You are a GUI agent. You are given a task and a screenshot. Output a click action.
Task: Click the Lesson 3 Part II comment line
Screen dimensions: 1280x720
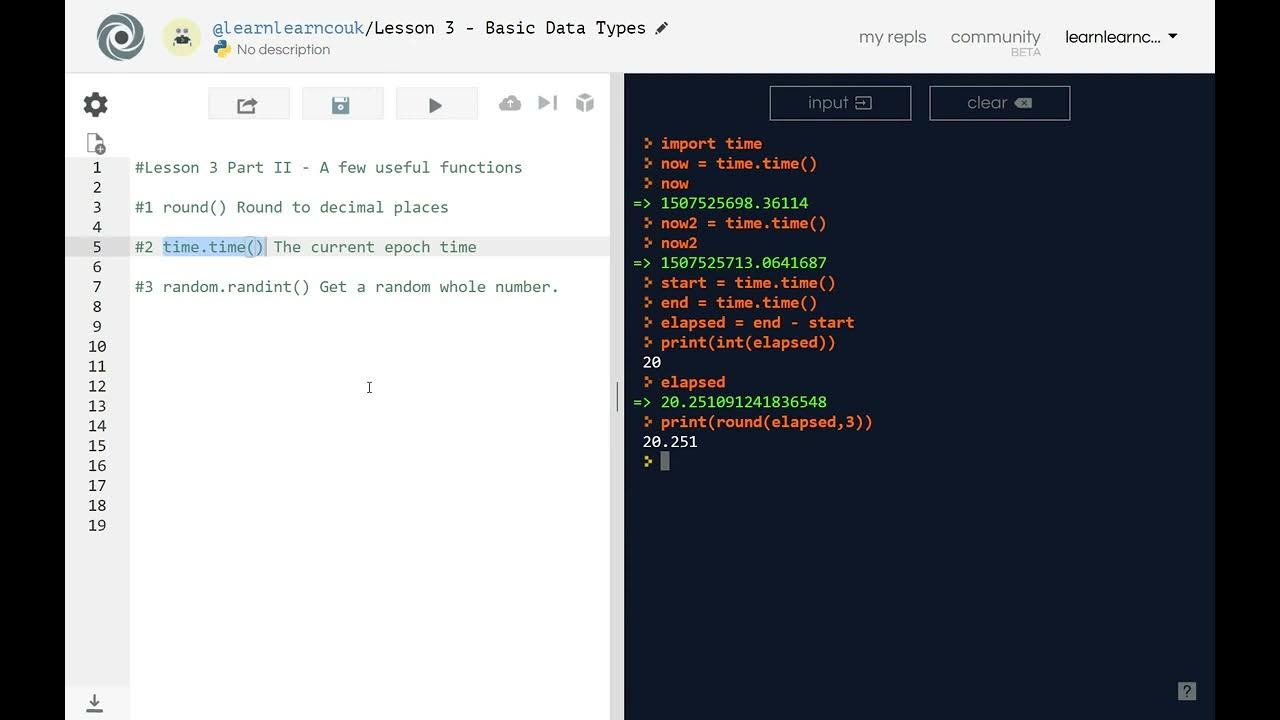click(x=329, y=167)
